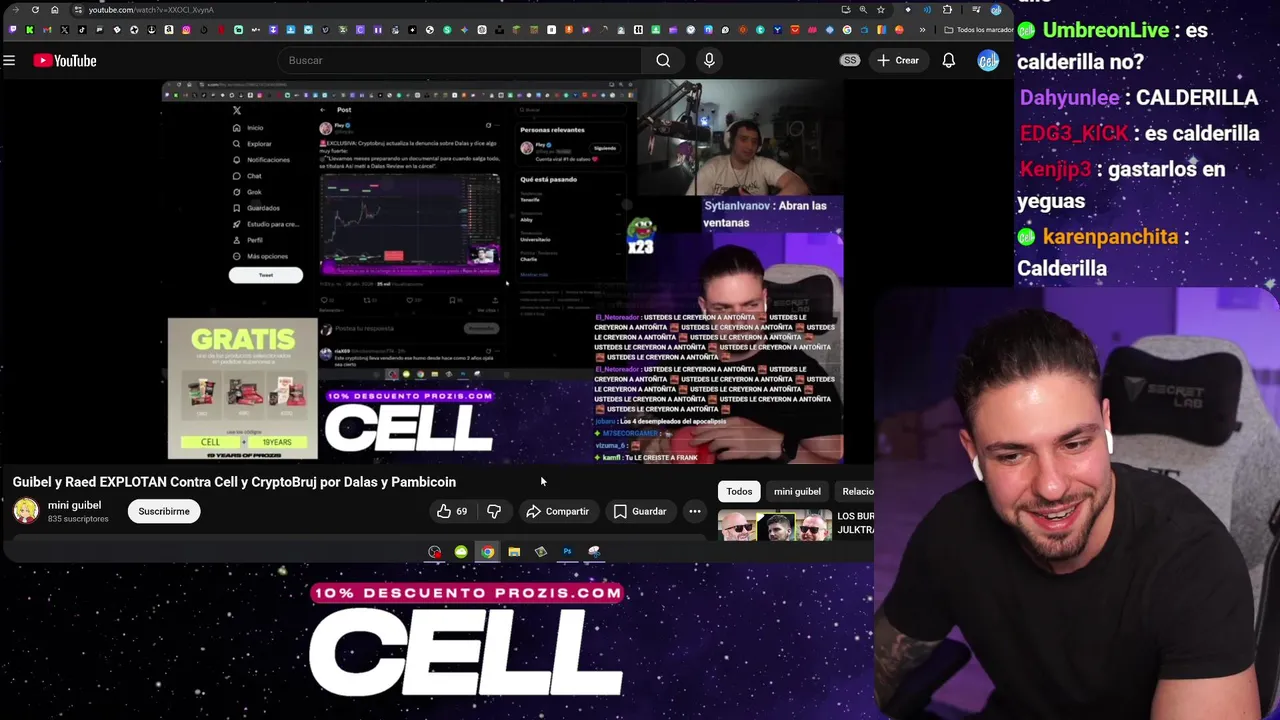This screenshot has height=720, width=1280.
Task: Open suggested video titled LOS BUR...
Action: [856, 523]
